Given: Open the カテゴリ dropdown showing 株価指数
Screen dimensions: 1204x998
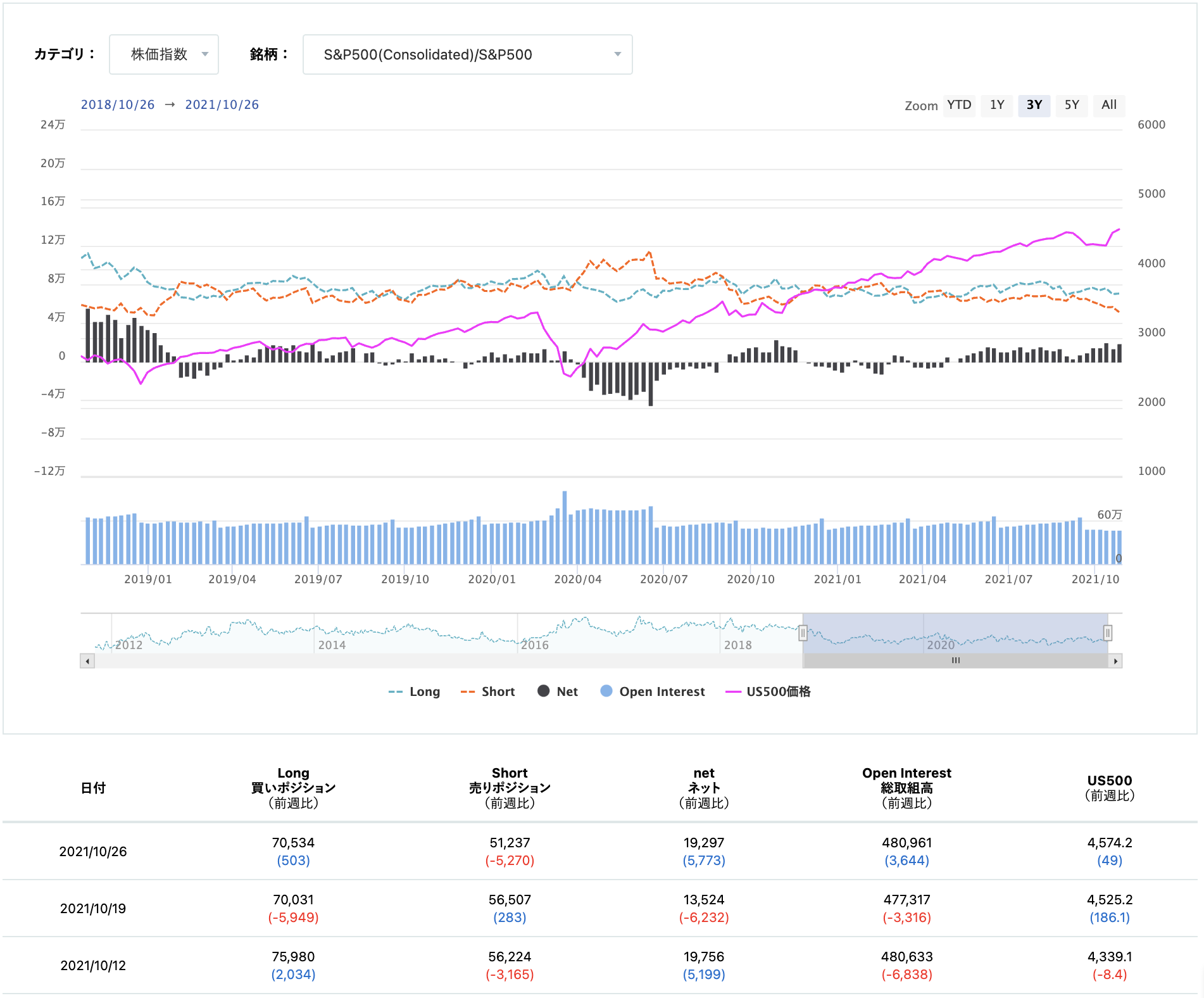Looking at the screenshot, I should (x=164, y=54).
